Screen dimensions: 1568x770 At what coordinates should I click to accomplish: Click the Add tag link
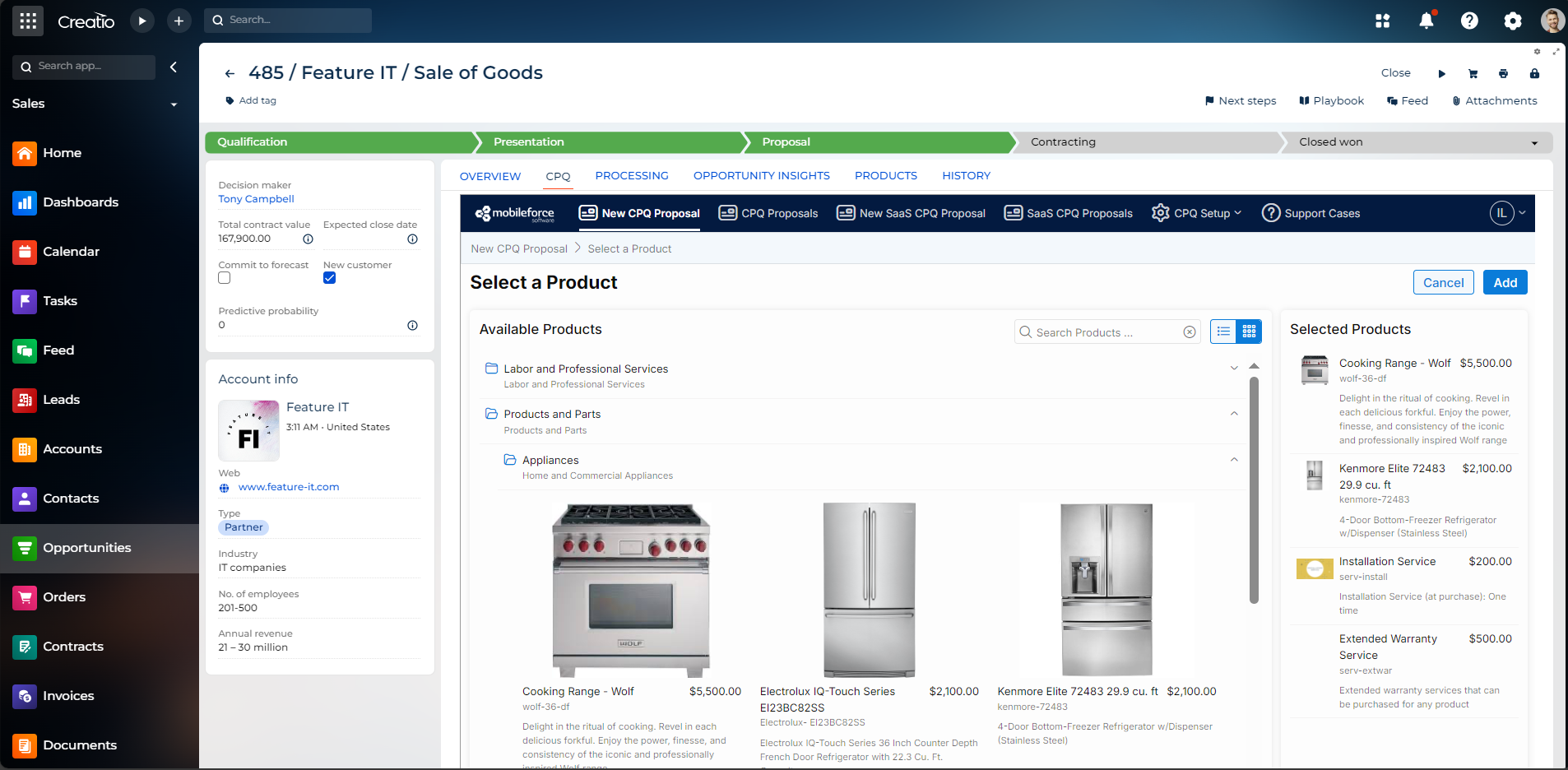pos(251,100)
